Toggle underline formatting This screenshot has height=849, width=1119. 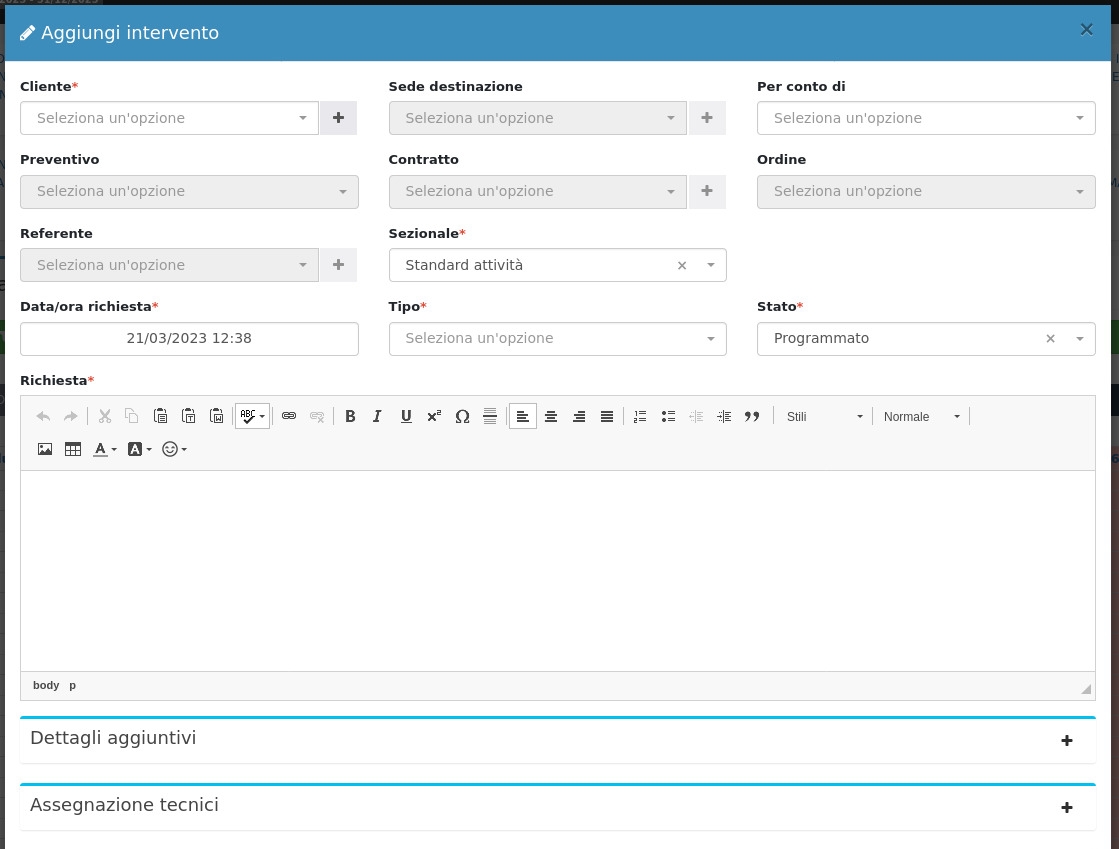[406, 416]
